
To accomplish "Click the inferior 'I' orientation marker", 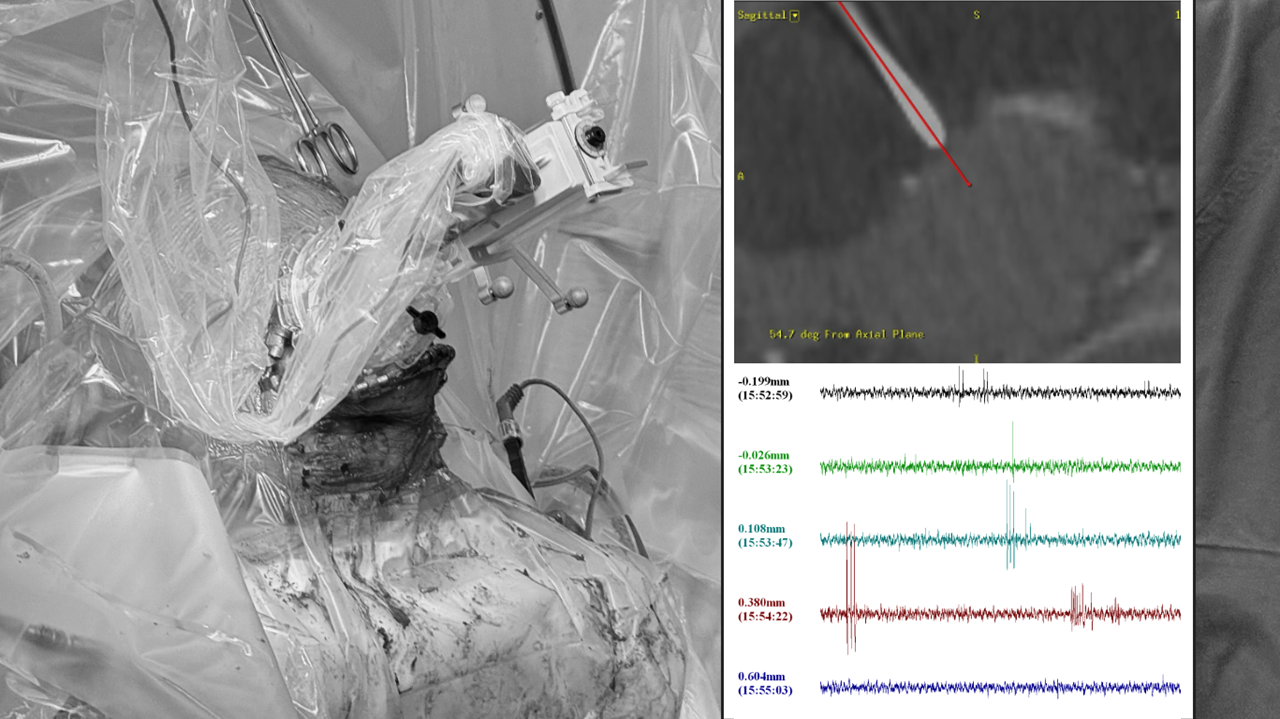I will coord(976,358).
